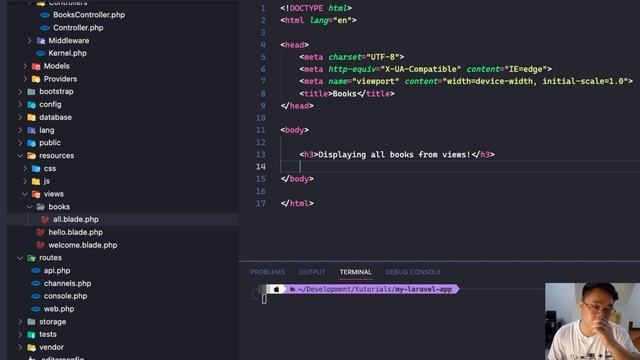
Task: Open BooksController.php in the explorer
Action: click(x=89, y=15)
